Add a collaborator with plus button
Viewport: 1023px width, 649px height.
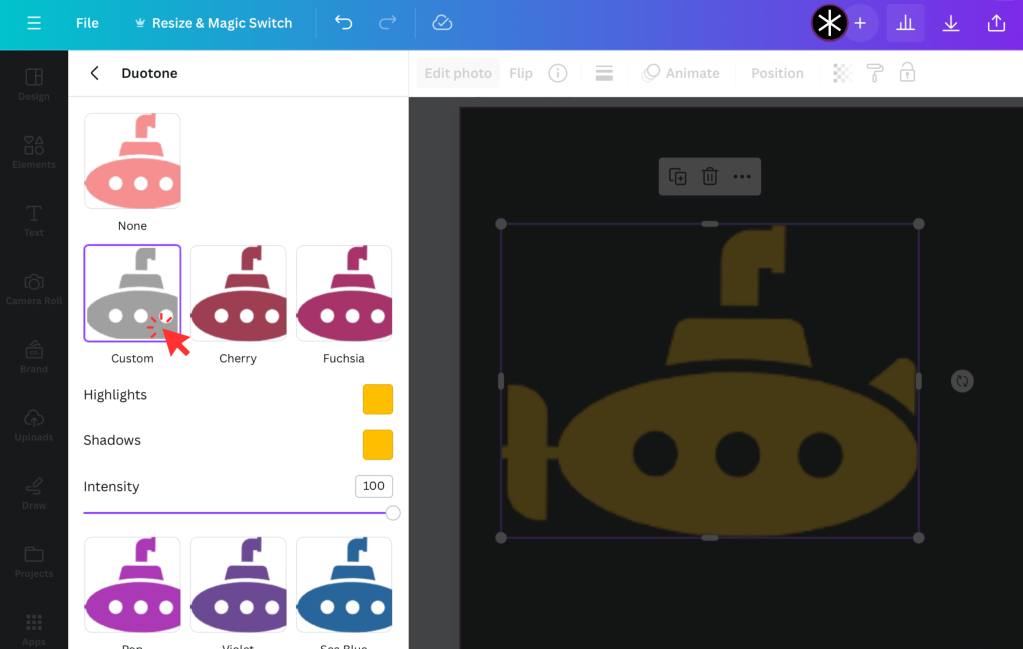pos(861,23)
